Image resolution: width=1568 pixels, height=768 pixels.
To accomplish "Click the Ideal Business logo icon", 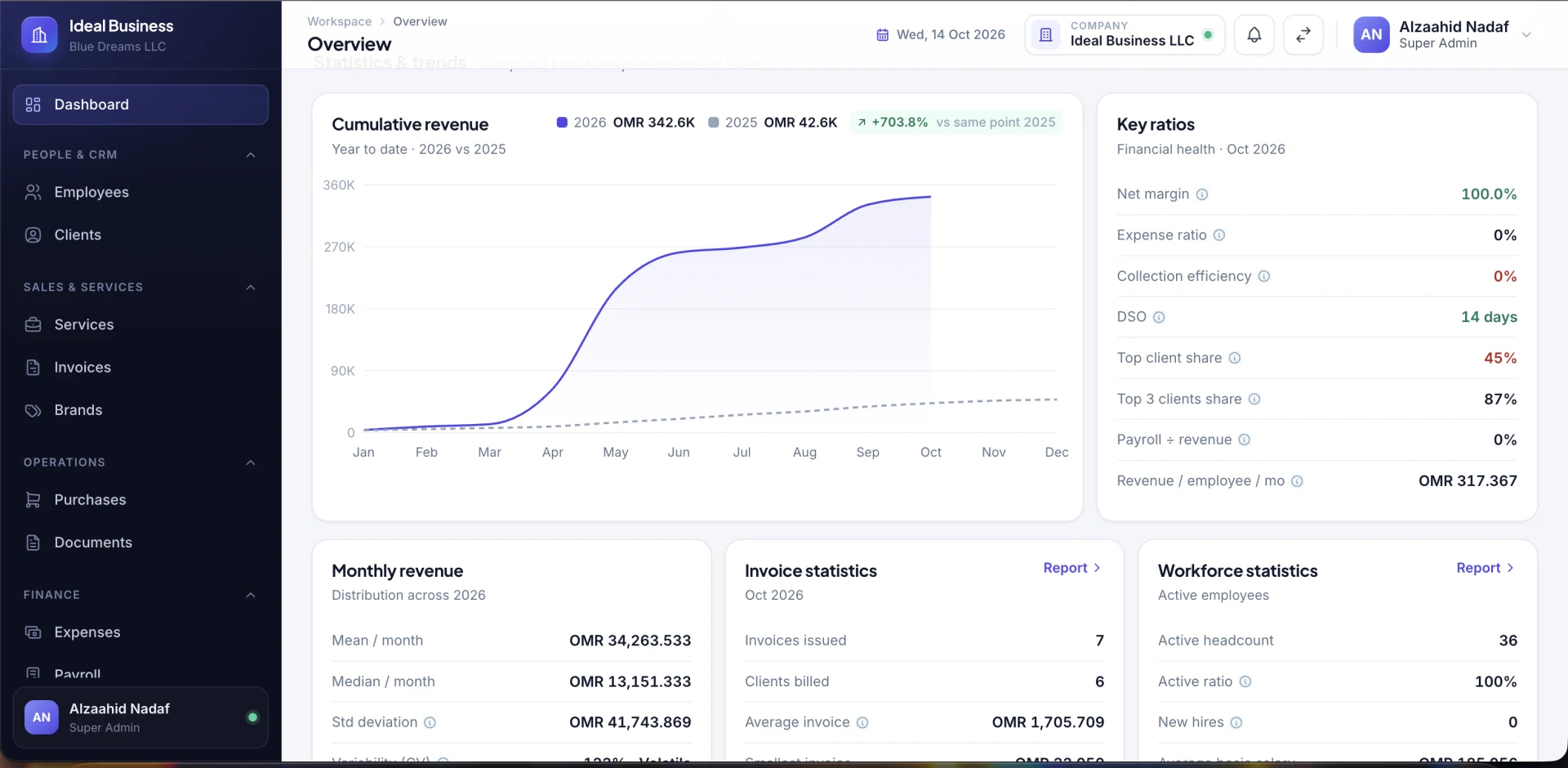I will pyautogui.click(x=39, y=35).
